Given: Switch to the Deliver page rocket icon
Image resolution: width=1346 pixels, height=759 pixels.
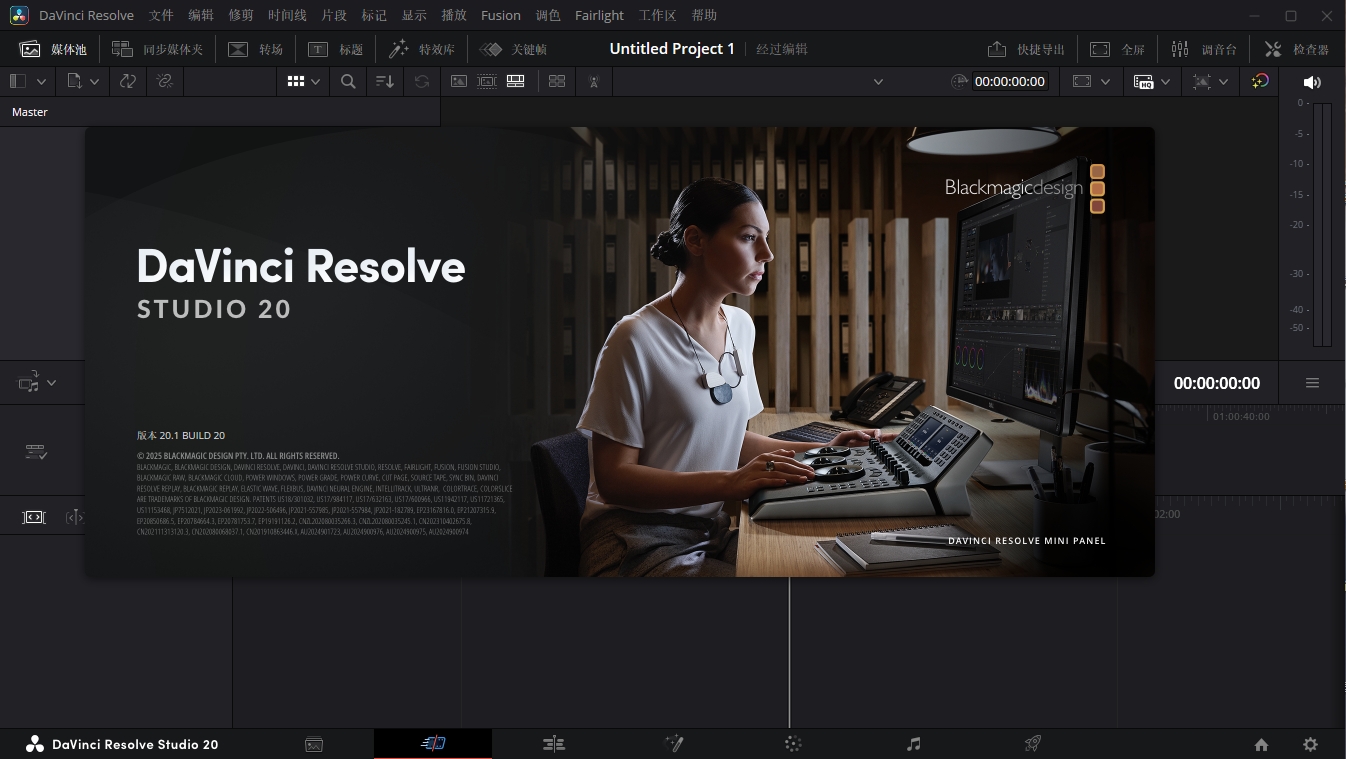Looking at the screenshot, I should point(1033,744).
